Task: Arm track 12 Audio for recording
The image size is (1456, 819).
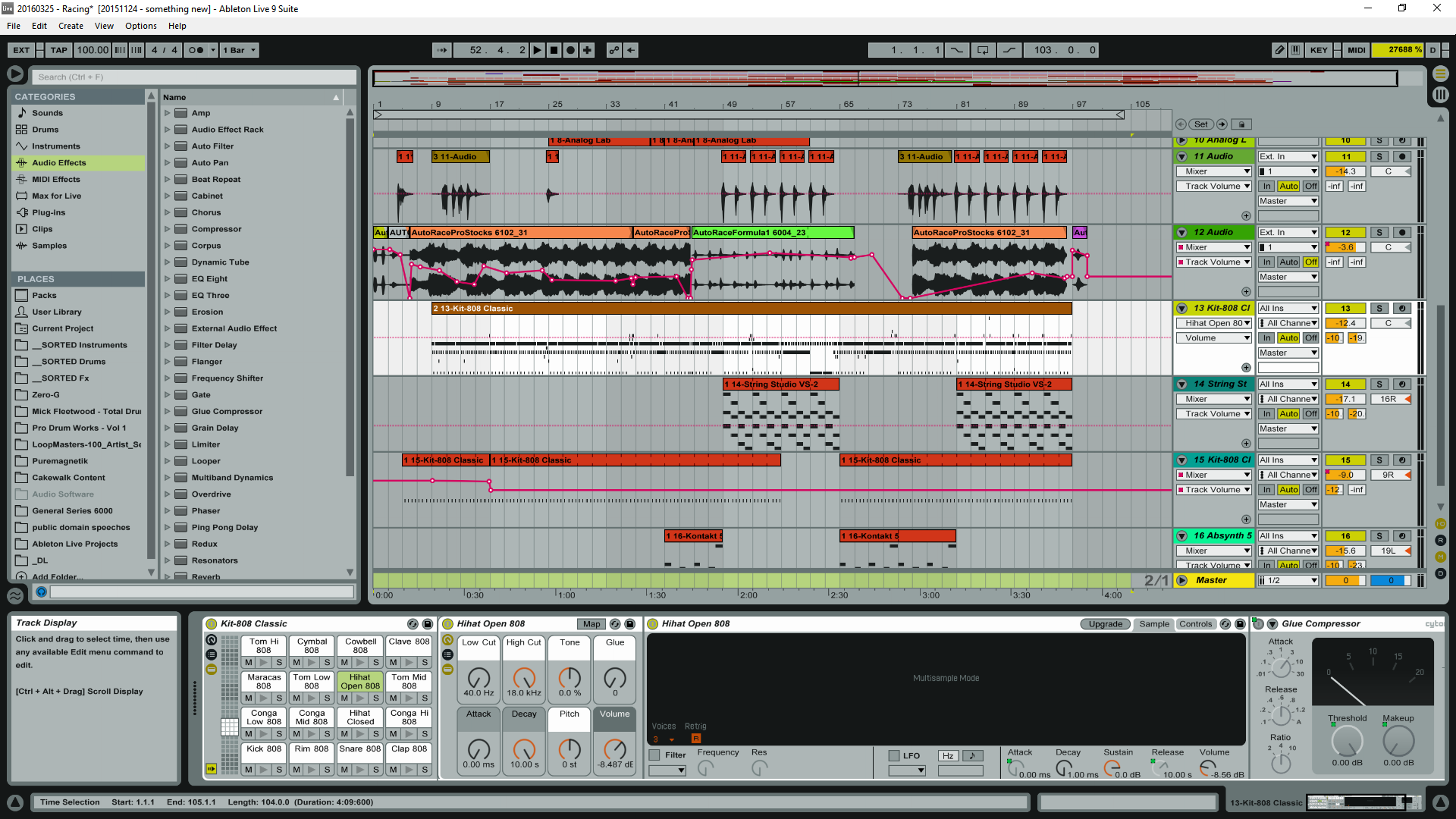Action: [x=1402, y=233]
